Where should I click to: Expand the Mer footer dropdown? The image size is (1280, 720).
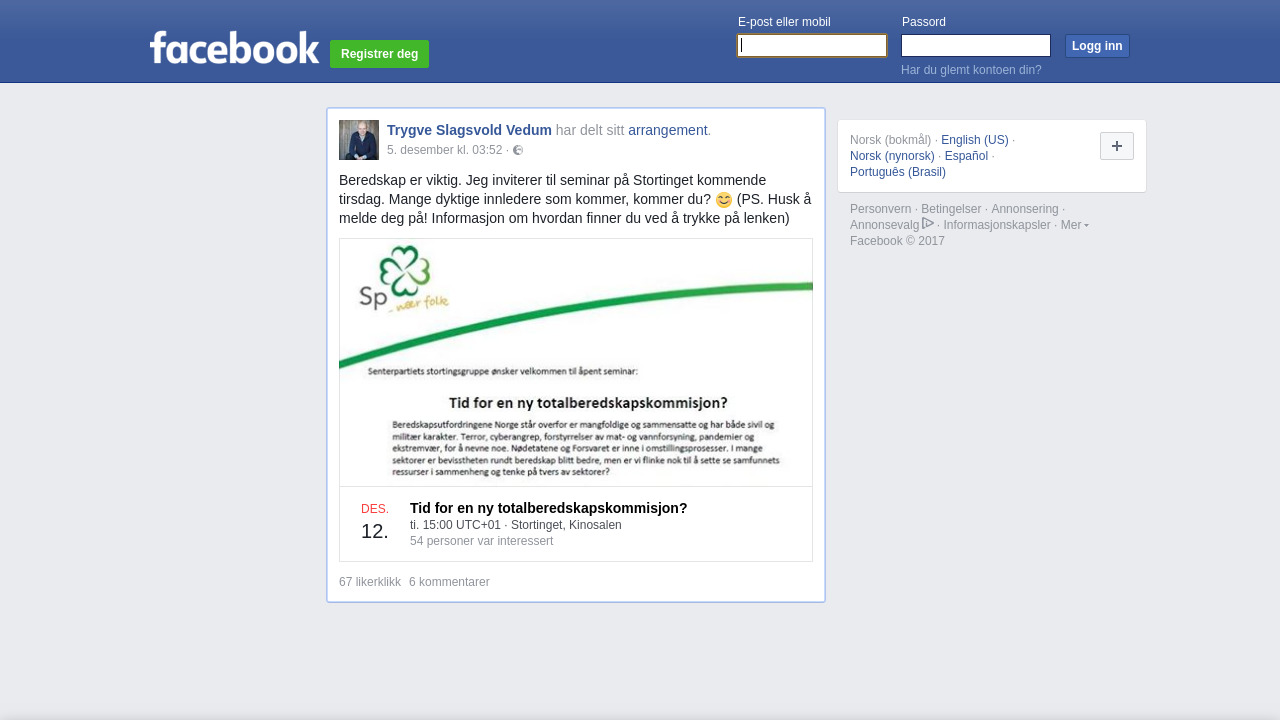tap(1075, 225)
